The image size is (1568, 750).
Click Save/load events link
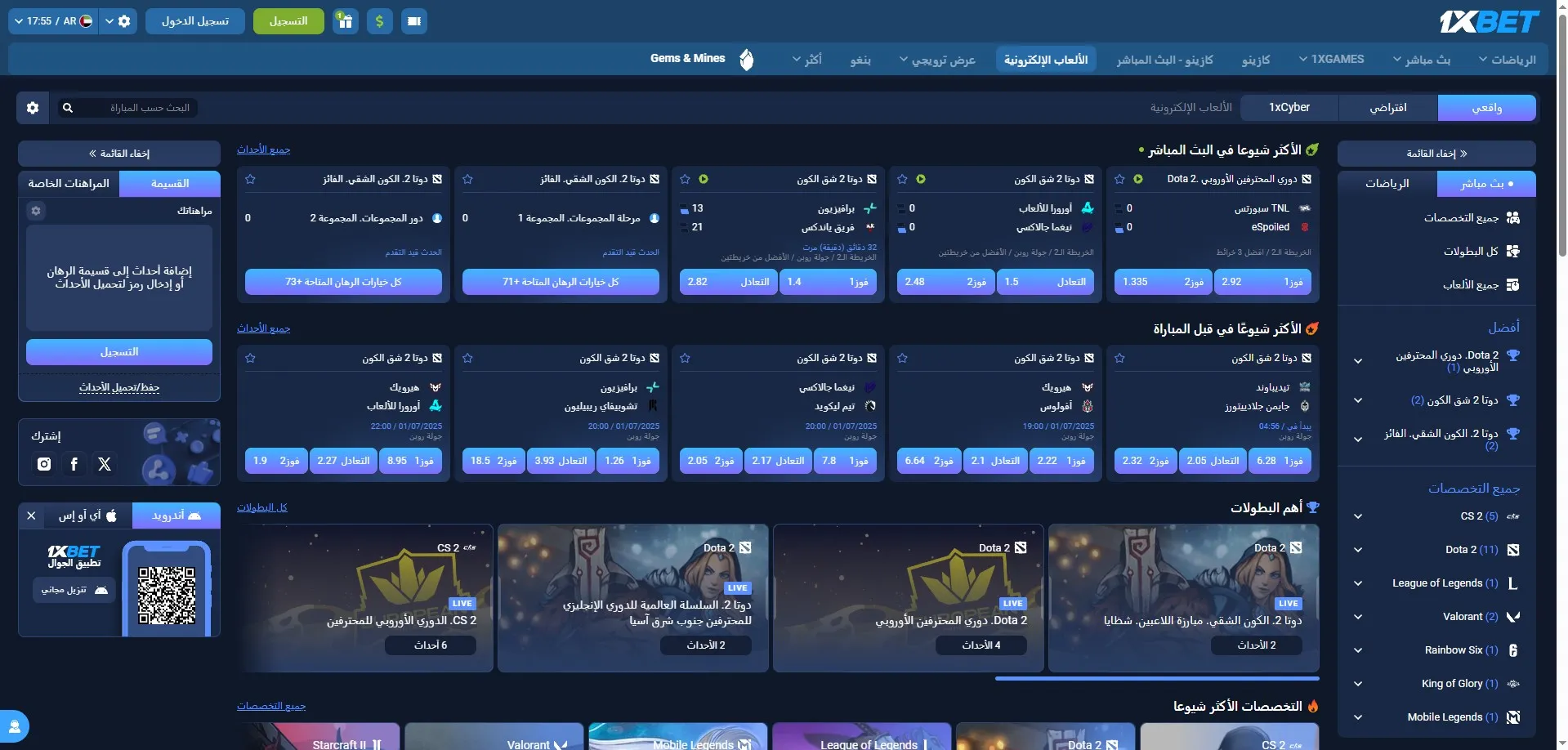tap(119, 387)
